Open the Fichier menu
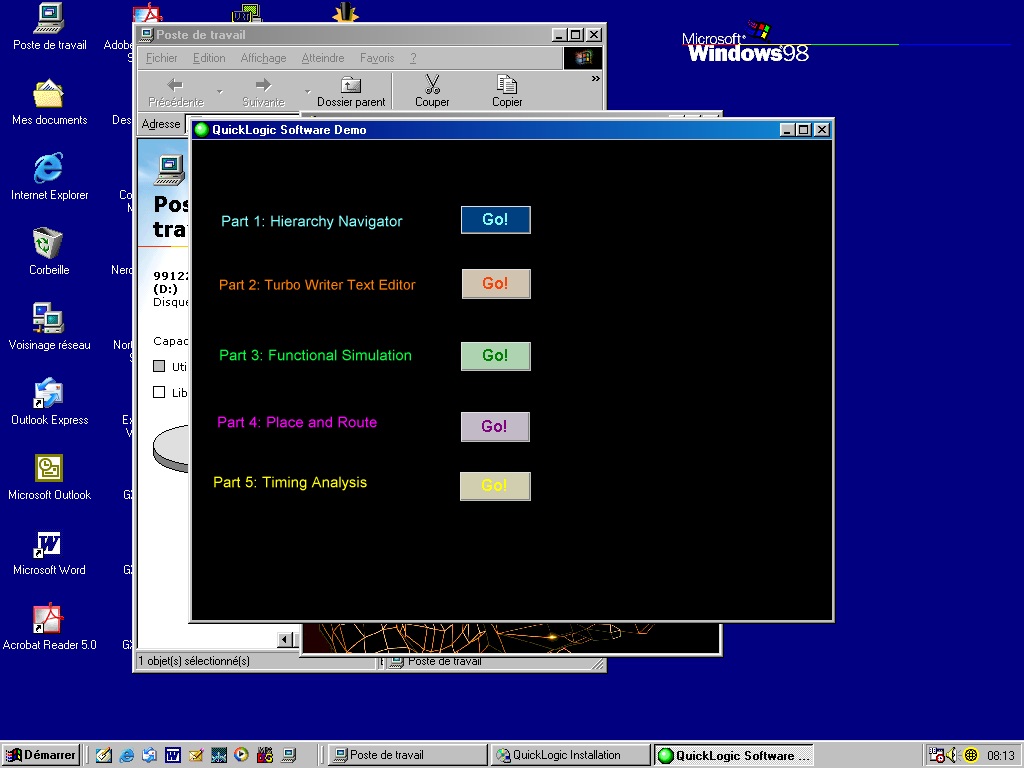The height and width of the screenshot is (768, 1024). click(162, 58)
